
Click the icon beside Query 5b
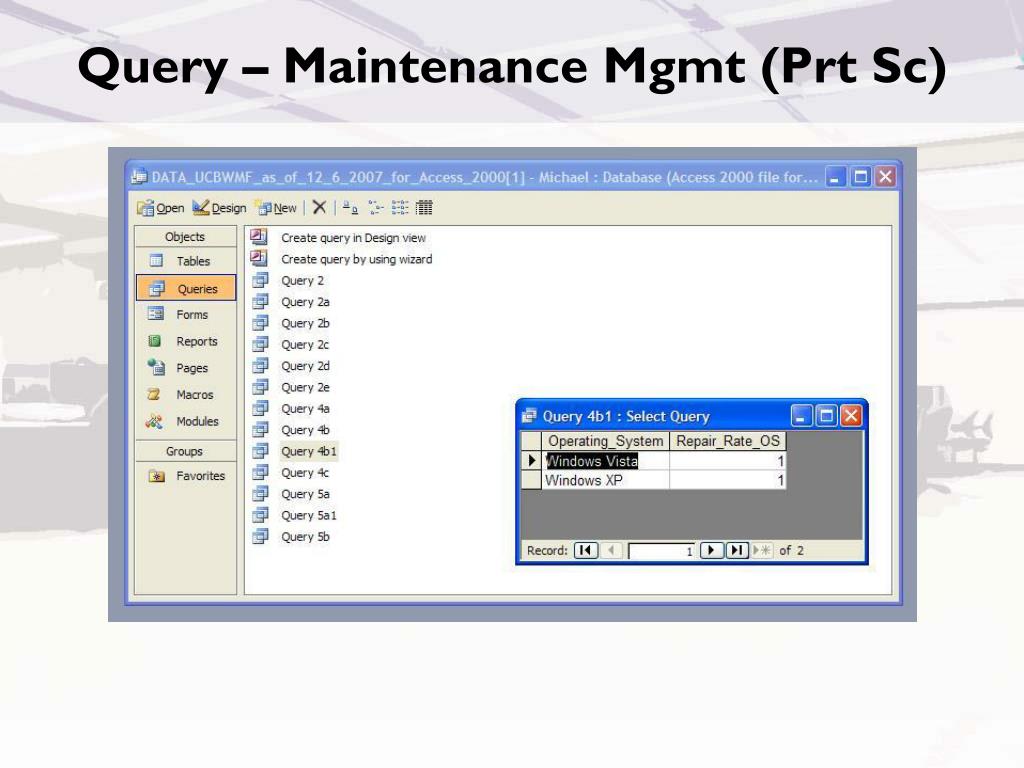pyautogui.click(x=261, y=536)
